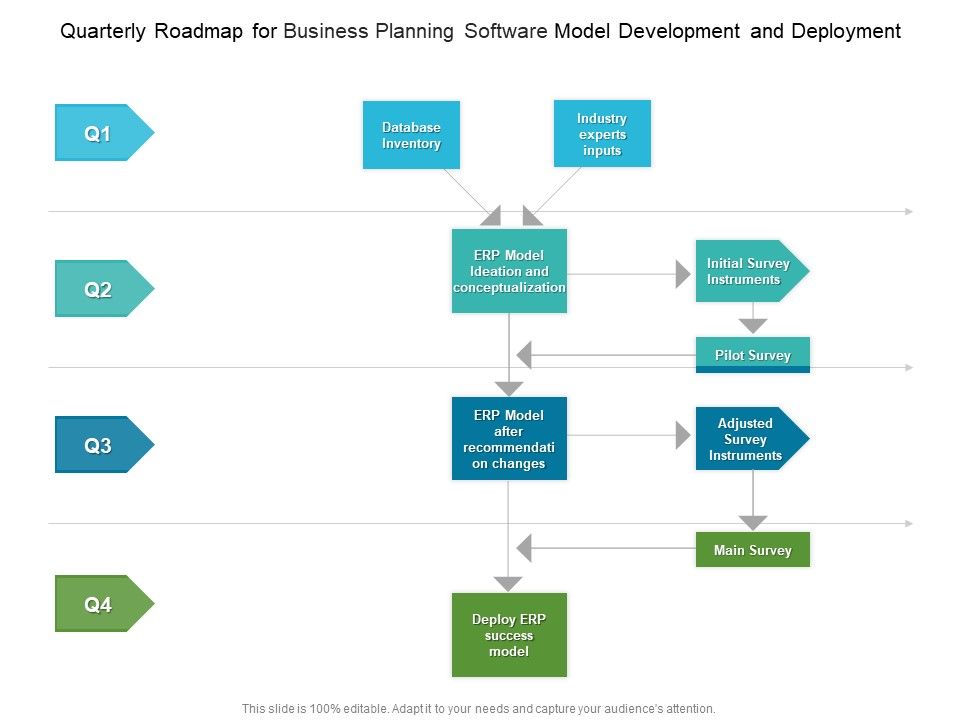Click the arrowhead at the right end of Q3 timeline
The width and height of the screenshot is (960, 720).
[x=908, y=521]
